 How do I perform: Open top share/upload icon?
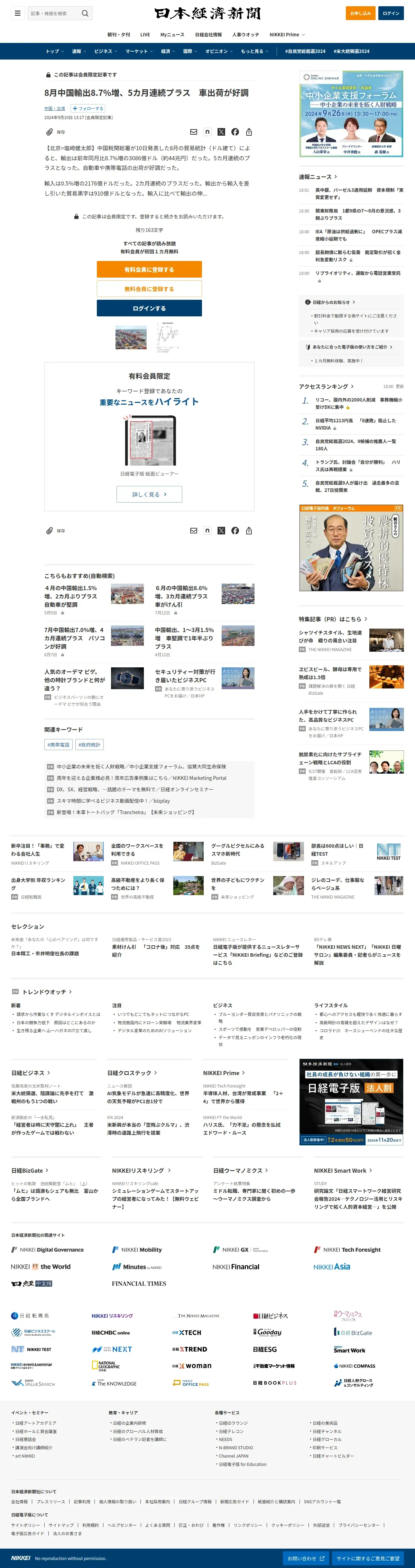point(249,132)
